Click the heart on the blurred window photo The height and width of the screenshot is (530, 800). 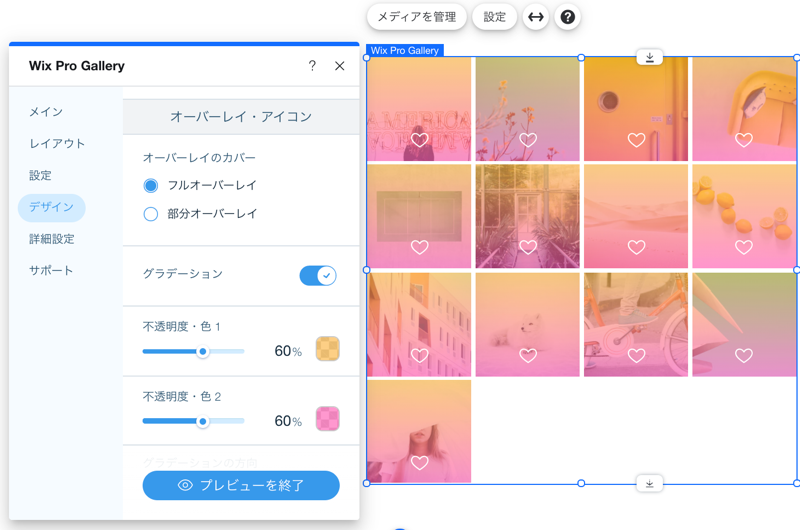click(419, 247)
